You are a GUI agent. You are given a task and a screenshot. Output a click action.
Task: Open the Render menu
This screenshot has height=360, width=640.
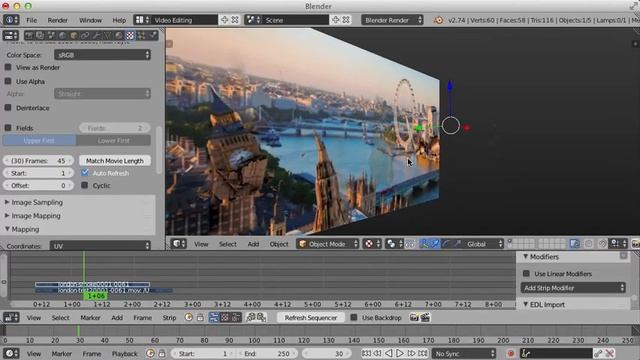[x=58, y=20]
